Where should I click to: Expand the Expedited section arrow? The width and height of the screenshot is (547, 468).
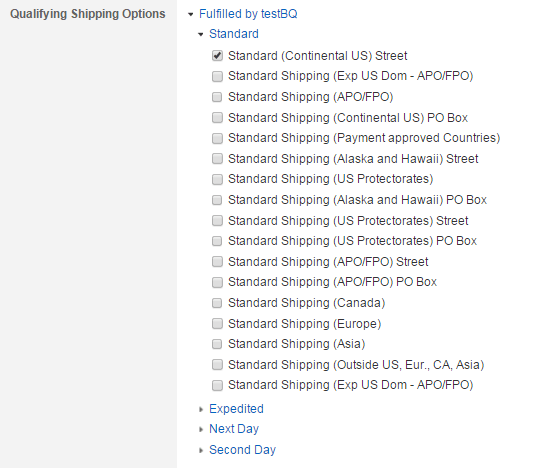(x=201, y=409)
